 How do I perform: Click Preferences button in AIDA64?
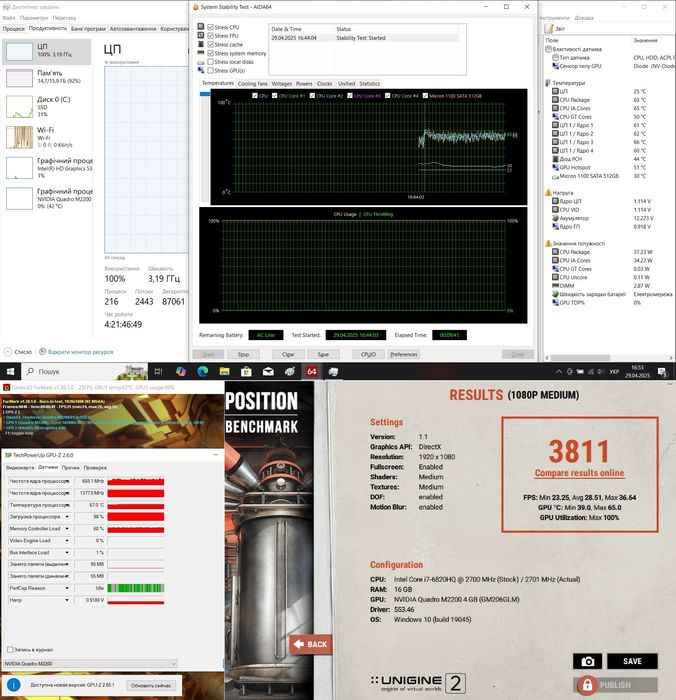(404, 354)
